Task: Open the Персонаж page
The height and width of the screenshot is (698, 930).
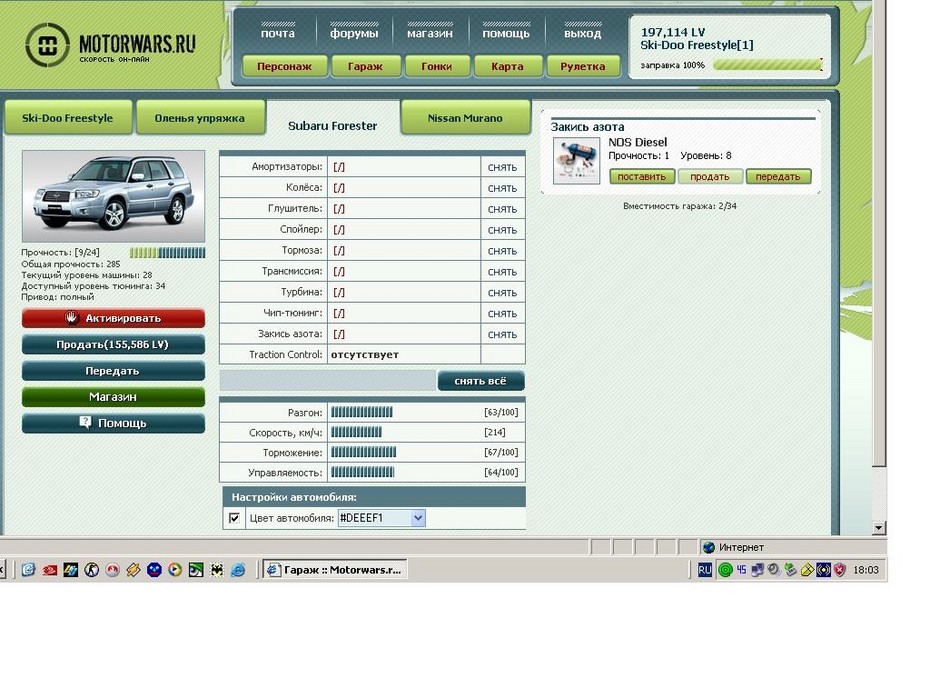Action: click(285, 66)
